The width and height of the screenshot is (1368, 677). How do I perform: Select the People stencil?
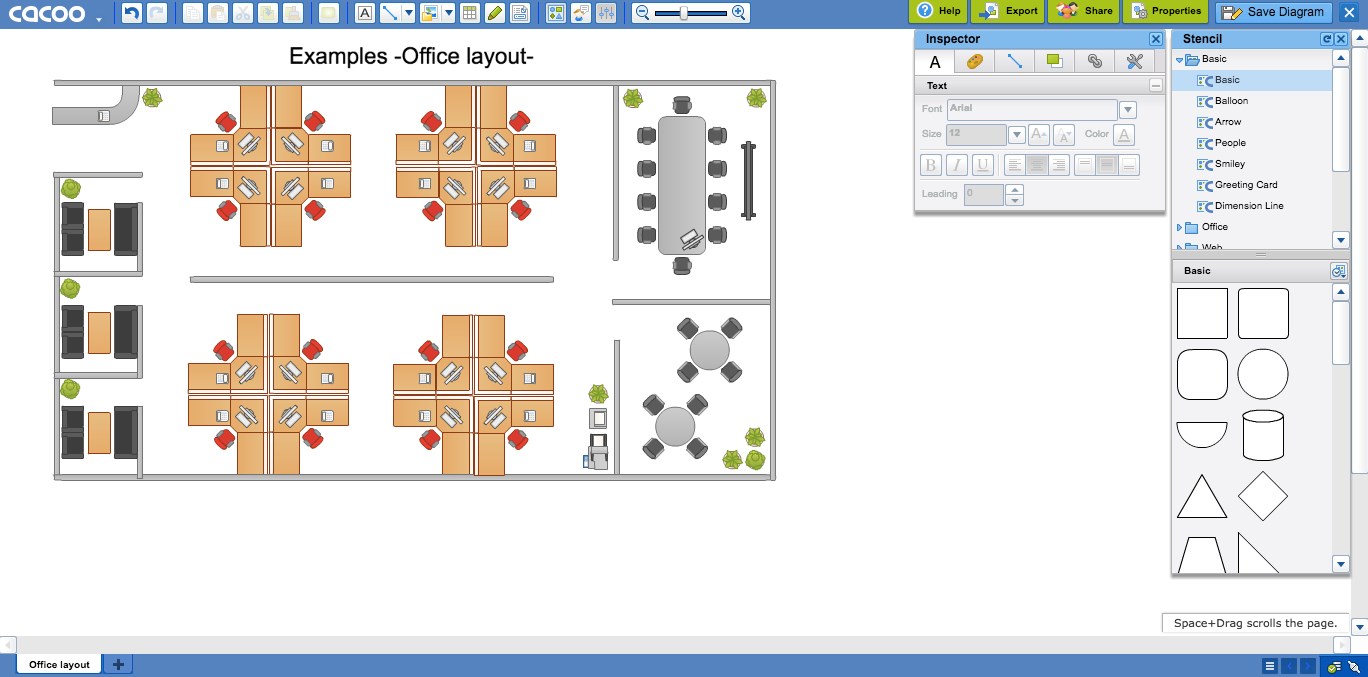coord(1230,143)
